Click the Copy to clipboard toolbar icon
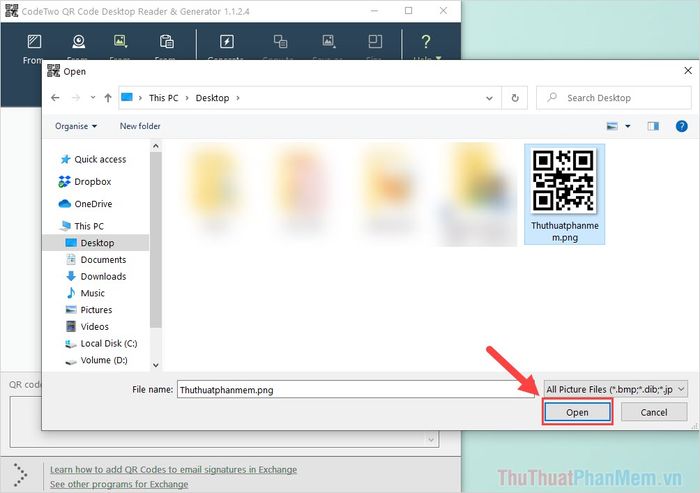700x493 pixels. click(x=280, y=42)
